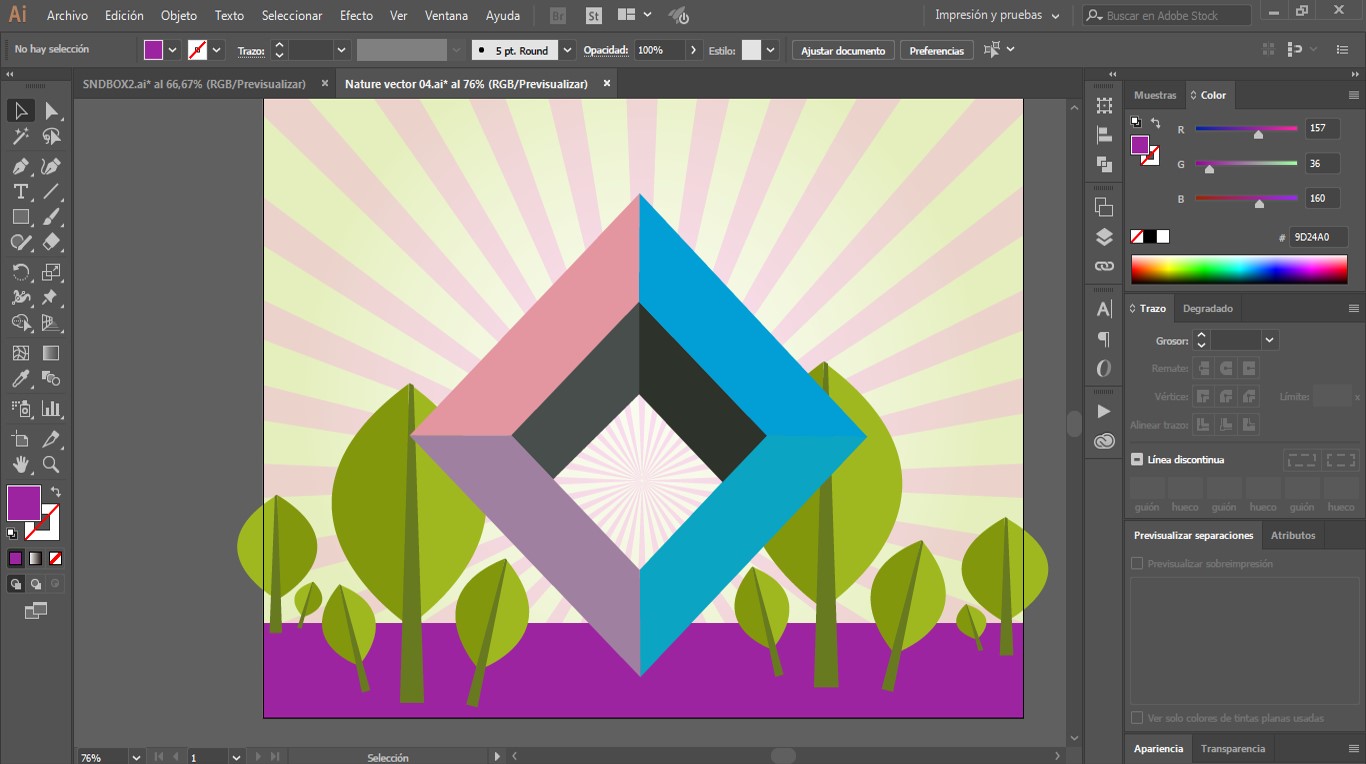
Task: Set toolbar paint mode to Gradient
Action: [36, 558]
